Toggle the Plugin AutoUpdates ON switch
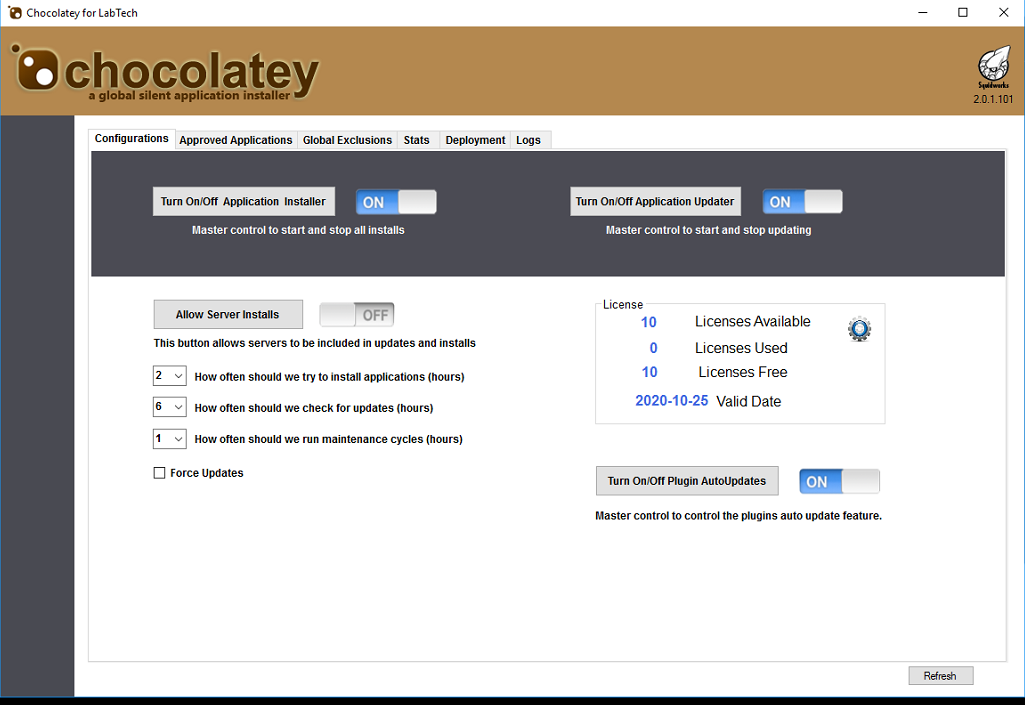 coord(839,482)
